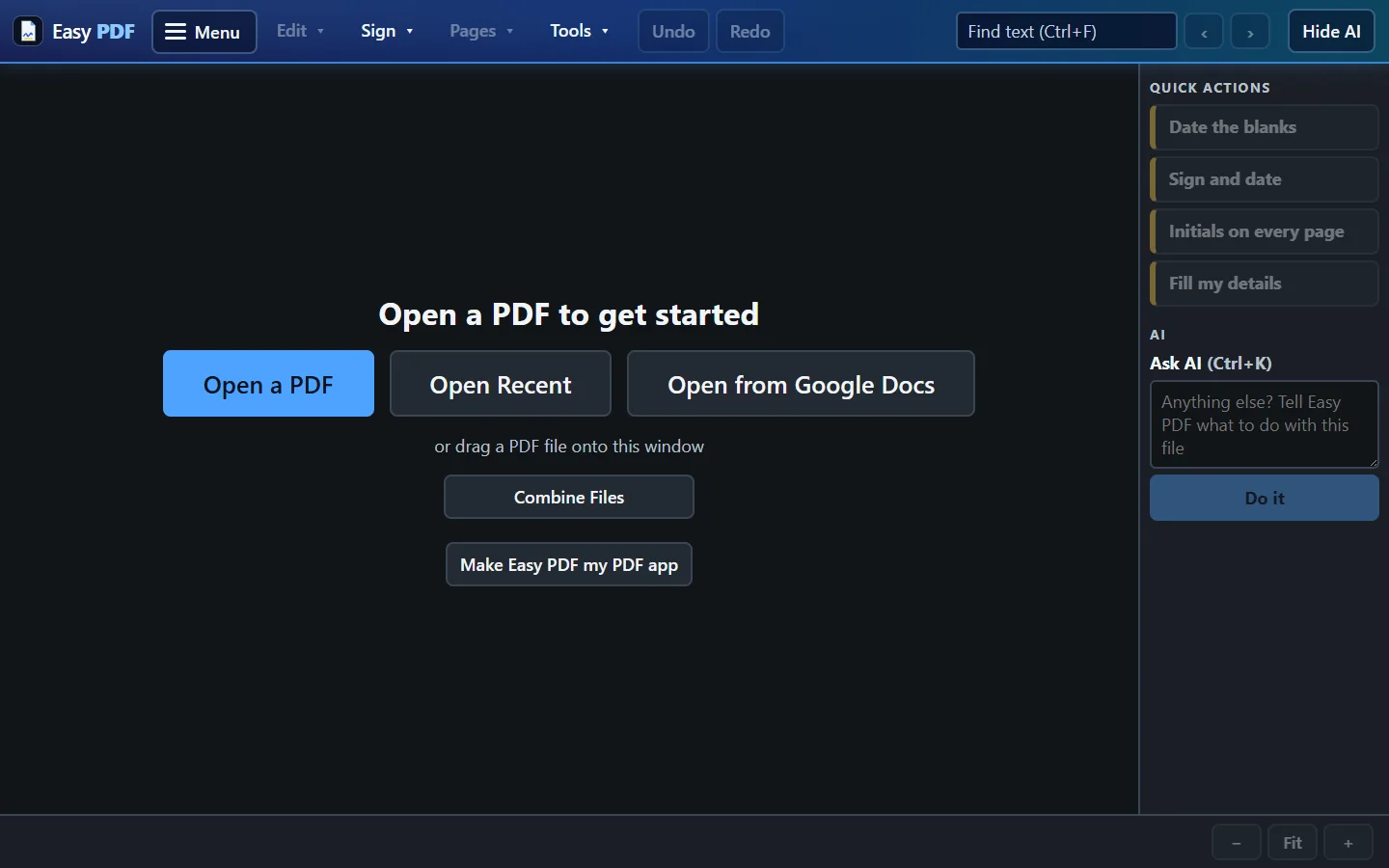
Task: Run the Sign and date quick action
Action: 1264,179
